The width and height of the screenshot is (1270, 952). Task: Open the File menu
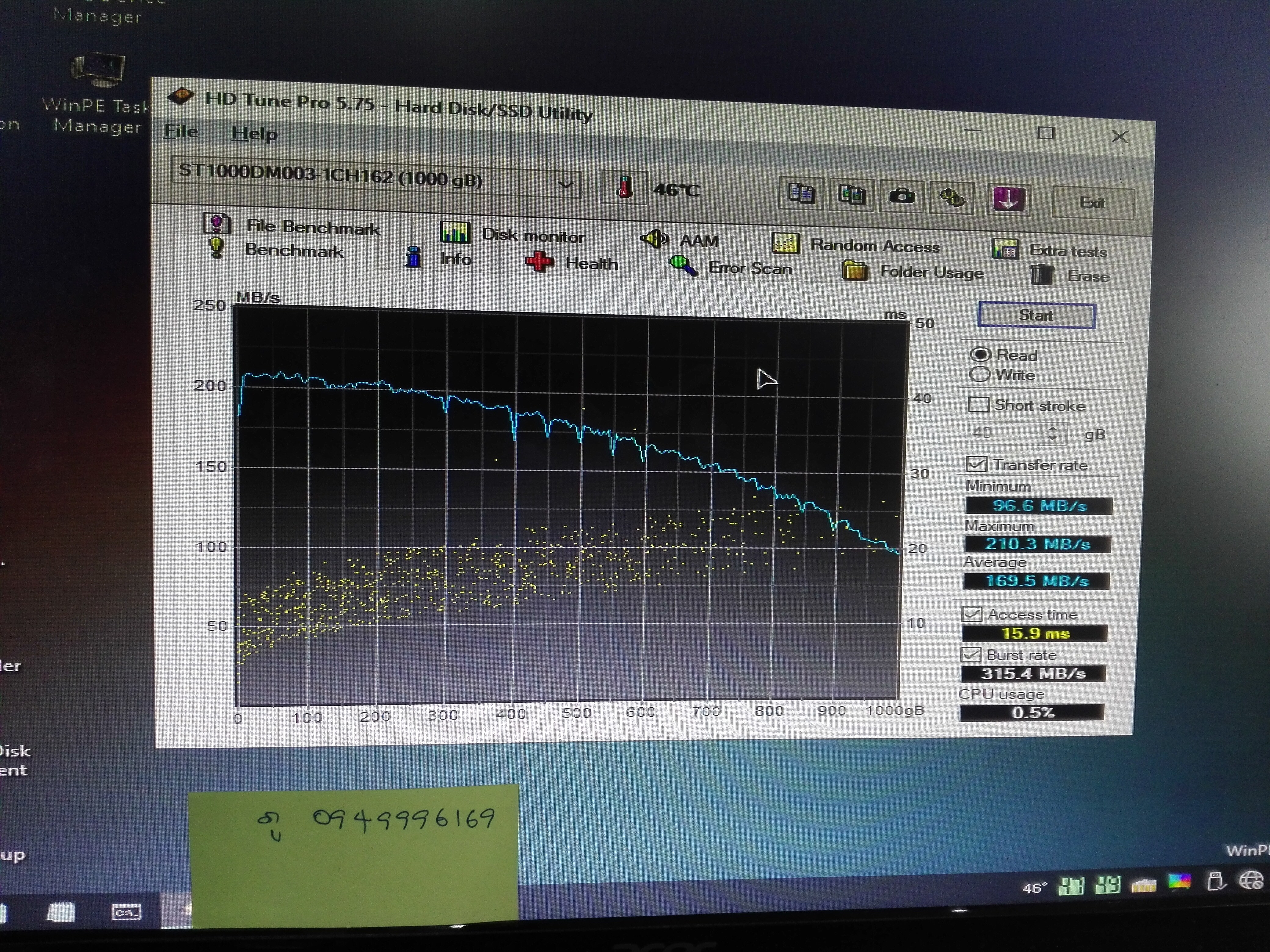click(181, 132)
